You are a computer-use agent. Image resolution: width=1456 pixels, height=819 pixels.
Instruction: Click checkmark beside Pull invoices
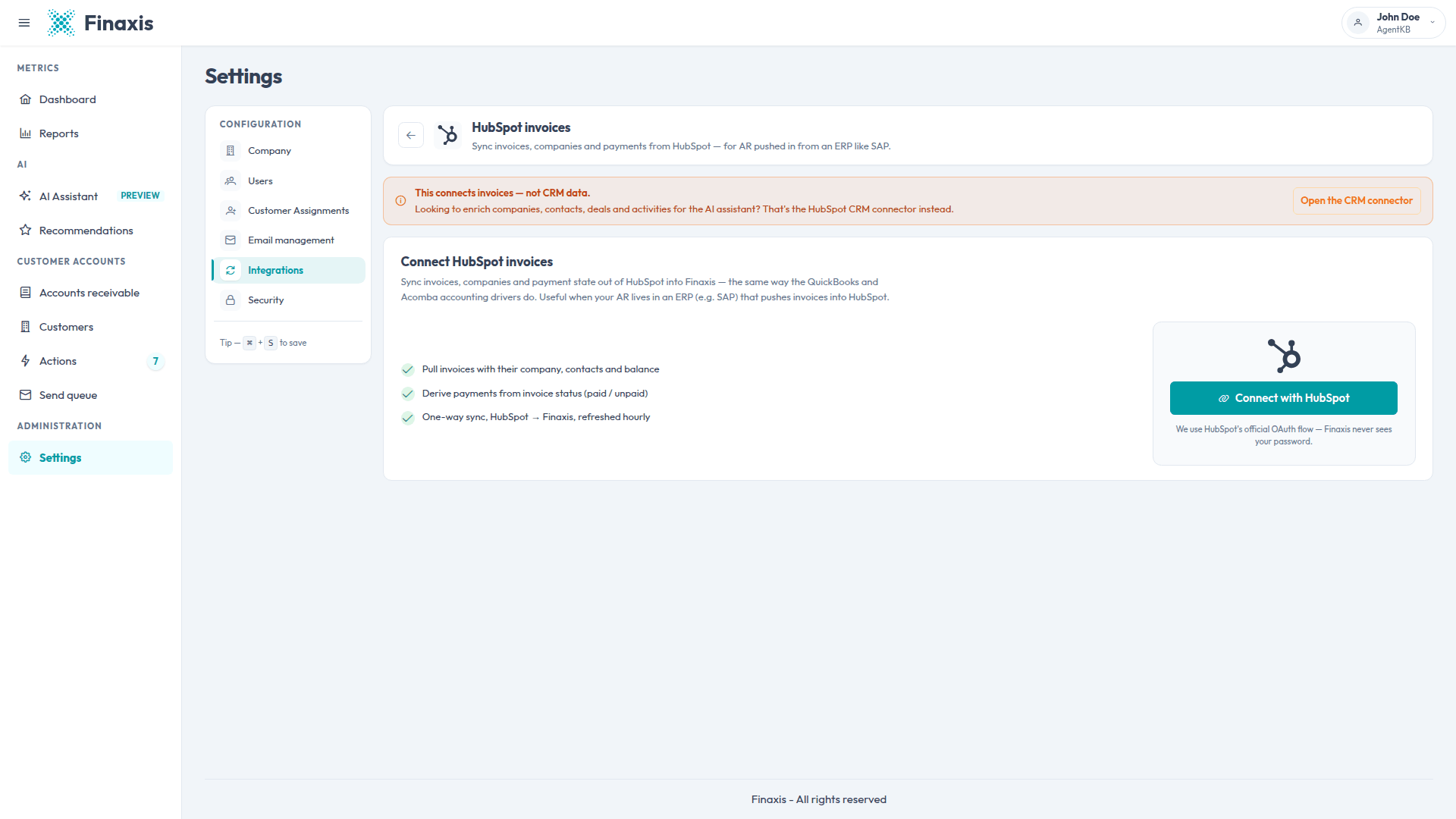(x=408, y=370)
